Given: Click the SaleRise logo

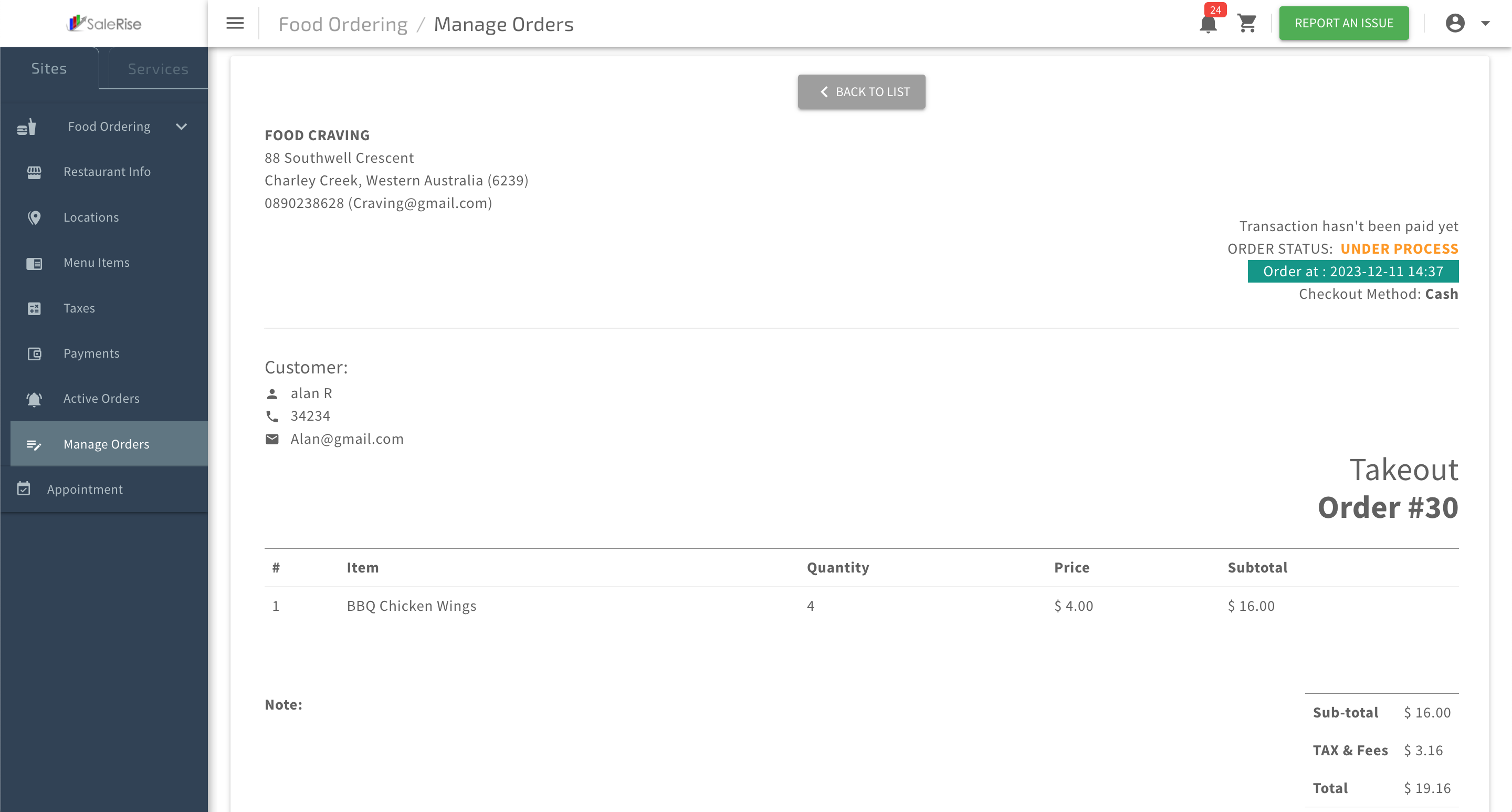Looking at the screenshot, I should click(104, 24).
